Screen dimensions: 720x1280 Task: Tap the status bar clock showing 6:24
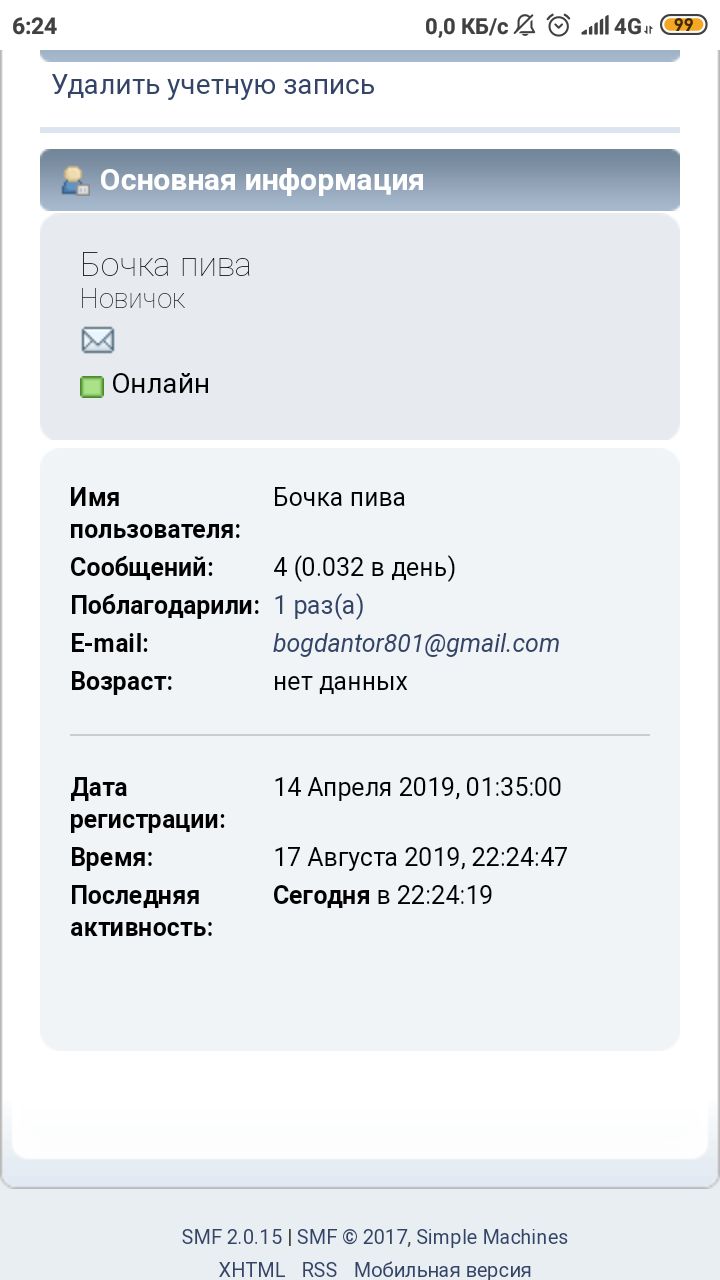(x=35, y=26)
